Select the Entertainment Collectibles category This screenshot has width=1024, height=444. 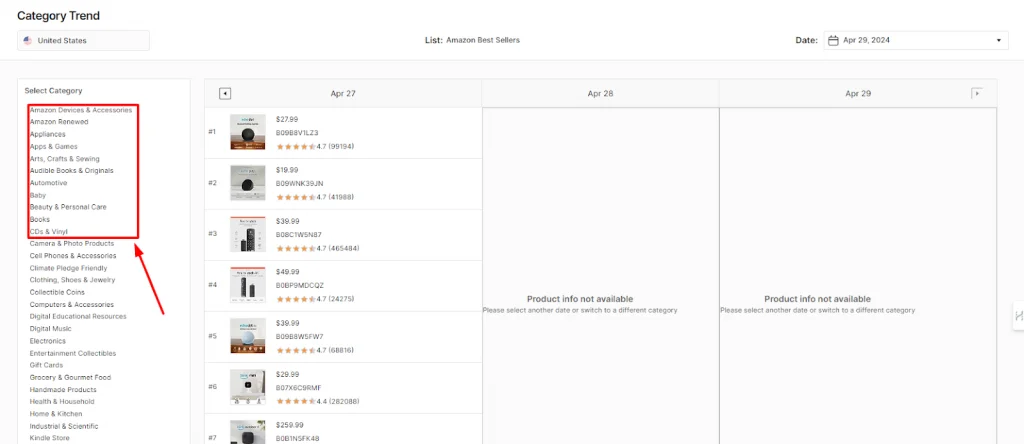pos(72,353)
